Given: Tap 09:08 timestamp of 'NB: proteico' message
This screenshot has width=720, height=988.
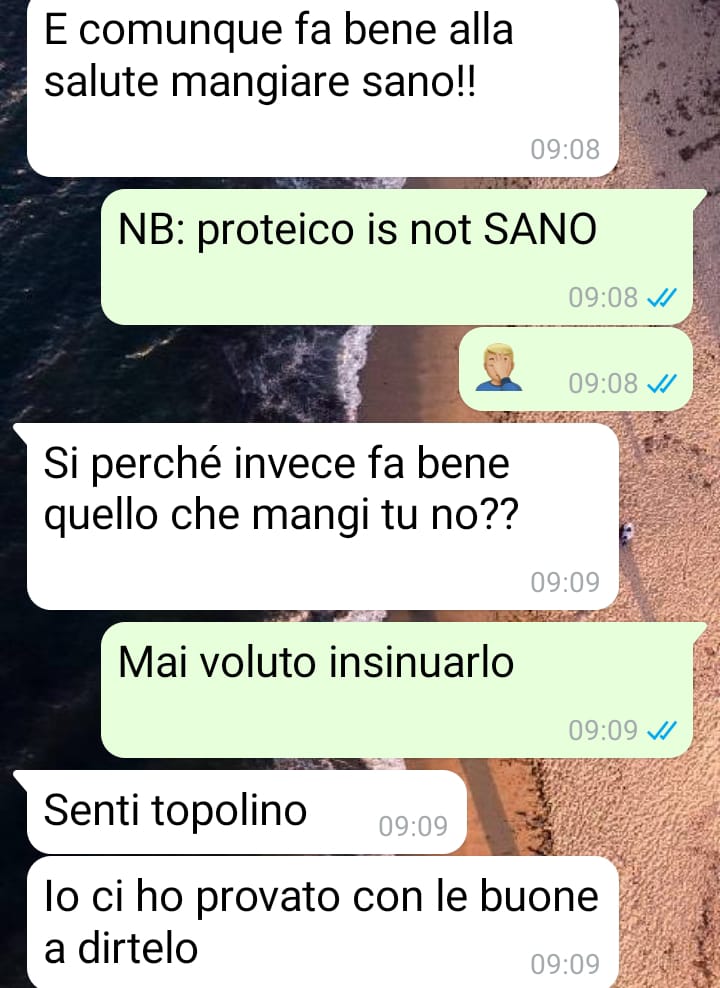Looking at the screenshot, I should coord(603,297).
